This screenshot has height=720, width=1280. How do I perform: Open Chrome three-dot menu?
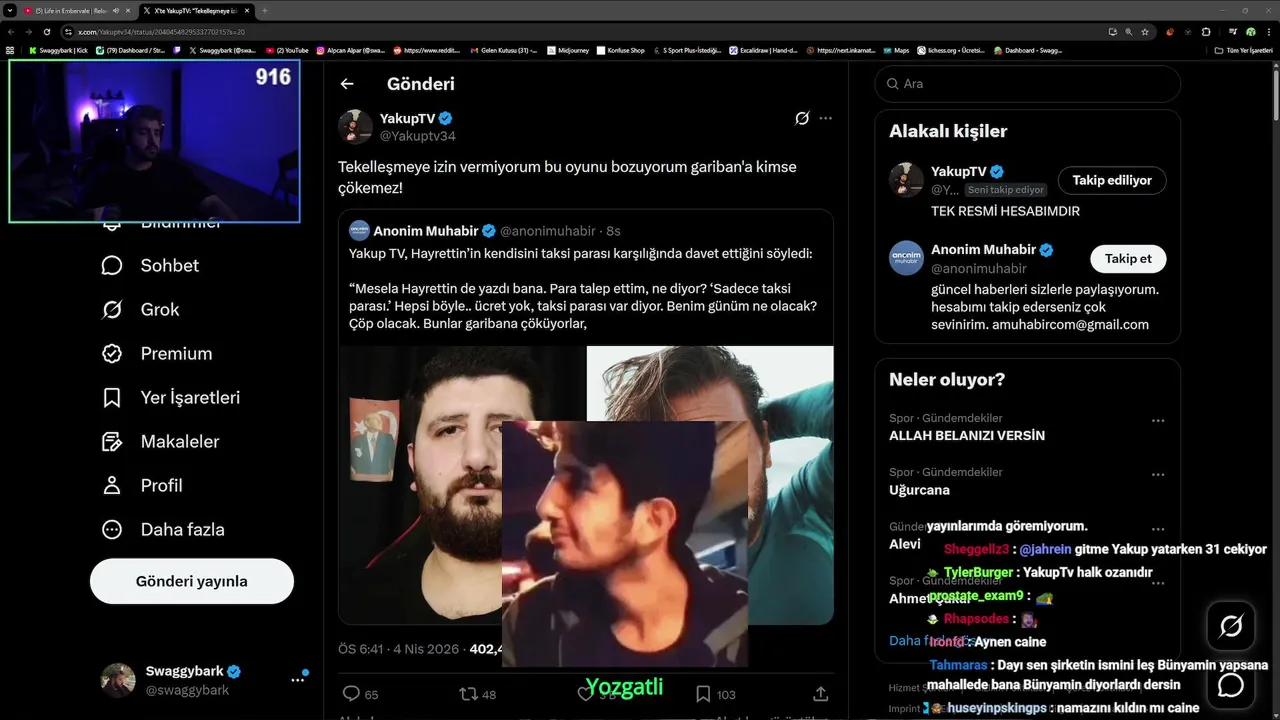tap(1269, 31)
